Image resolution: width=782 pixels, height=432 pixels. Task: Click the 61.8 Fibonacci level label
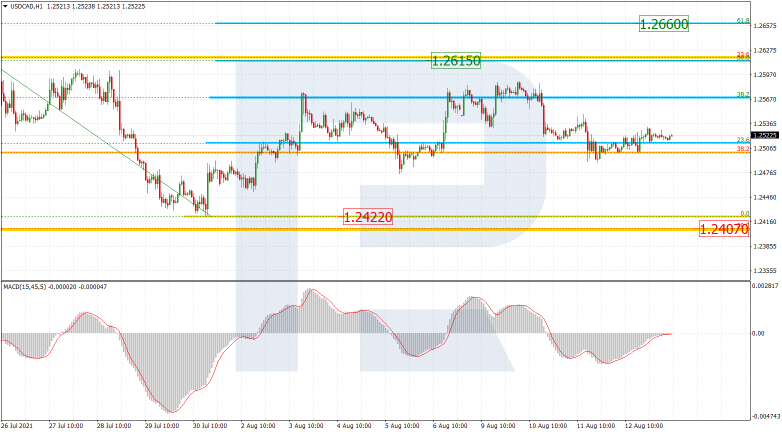743,20
